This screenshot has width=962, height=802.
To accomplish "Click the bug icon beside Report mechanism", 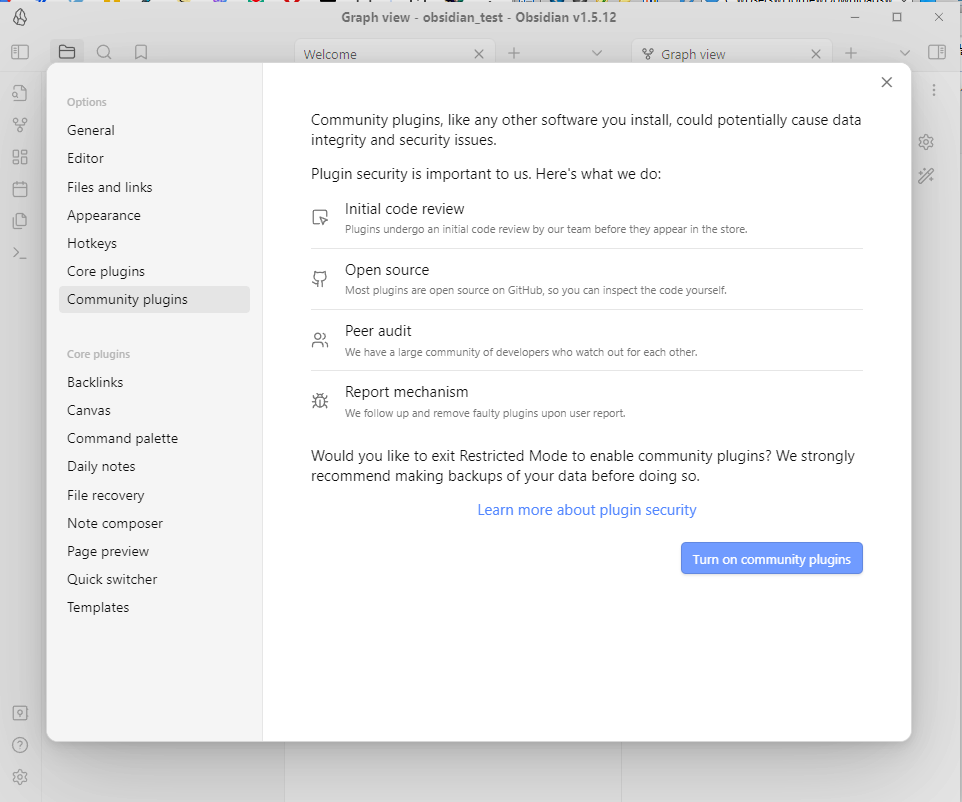I will pos(320,401).
